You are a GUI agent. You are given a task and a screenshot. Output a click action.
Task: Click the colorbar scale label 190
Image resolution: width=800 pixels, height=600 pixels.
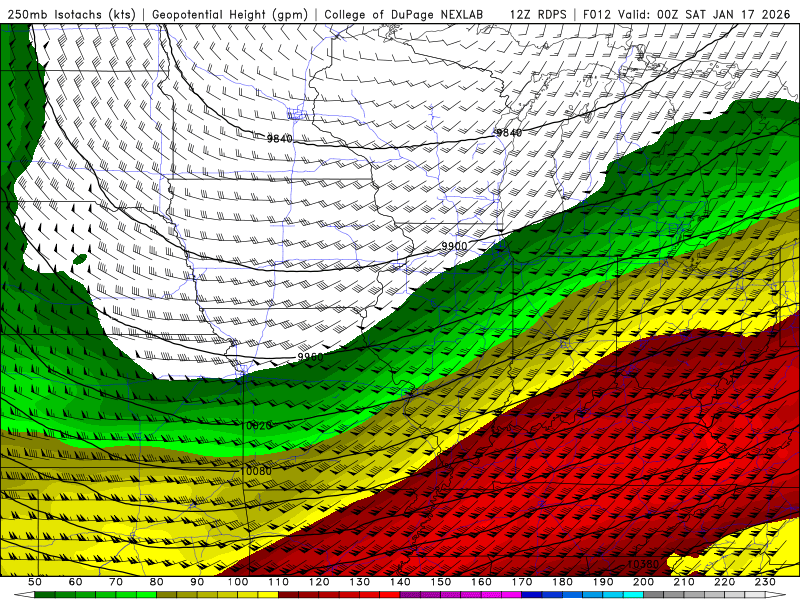(x=603, y=582)
